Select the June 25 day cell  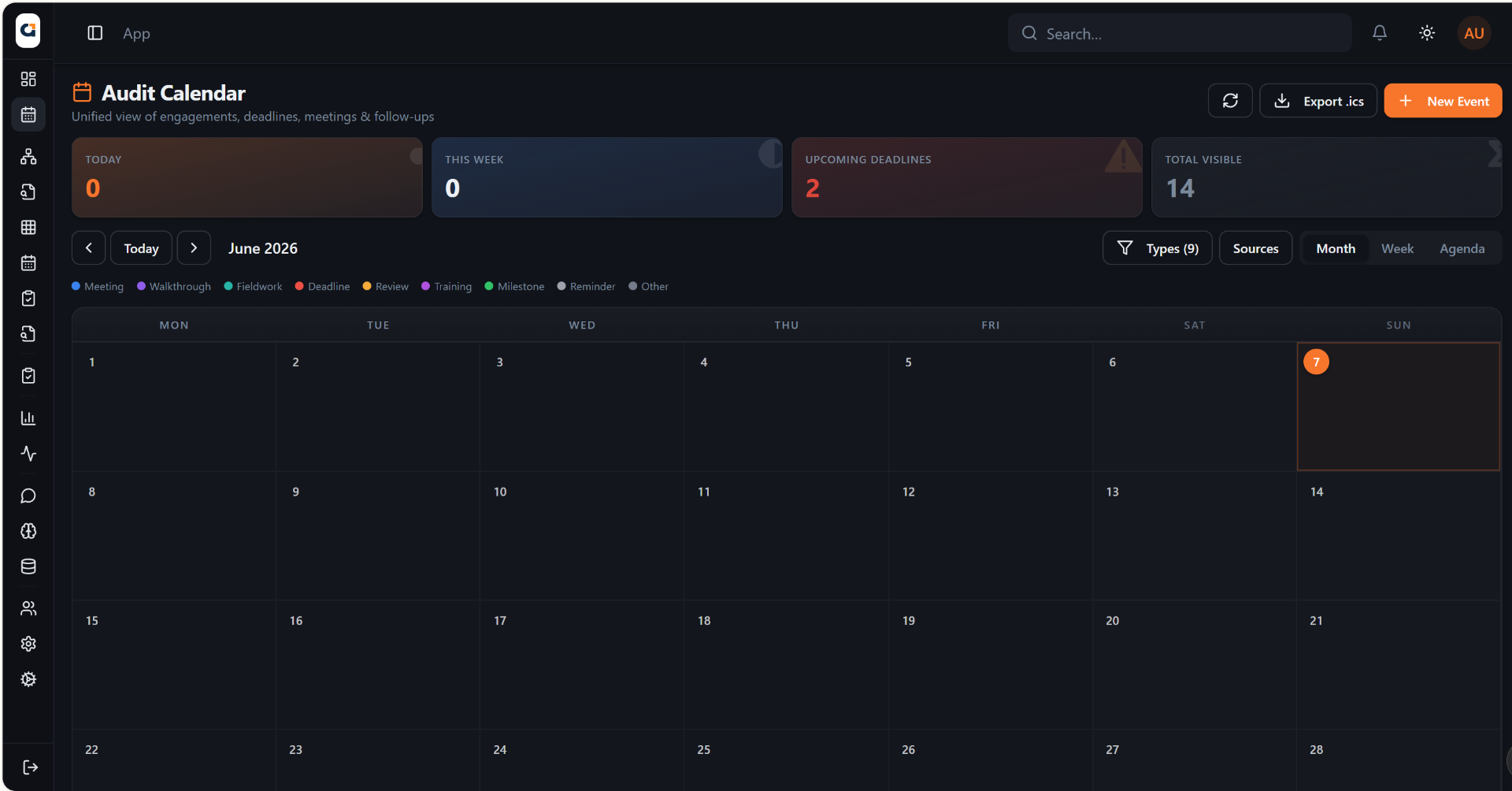[x=786, y=760]
